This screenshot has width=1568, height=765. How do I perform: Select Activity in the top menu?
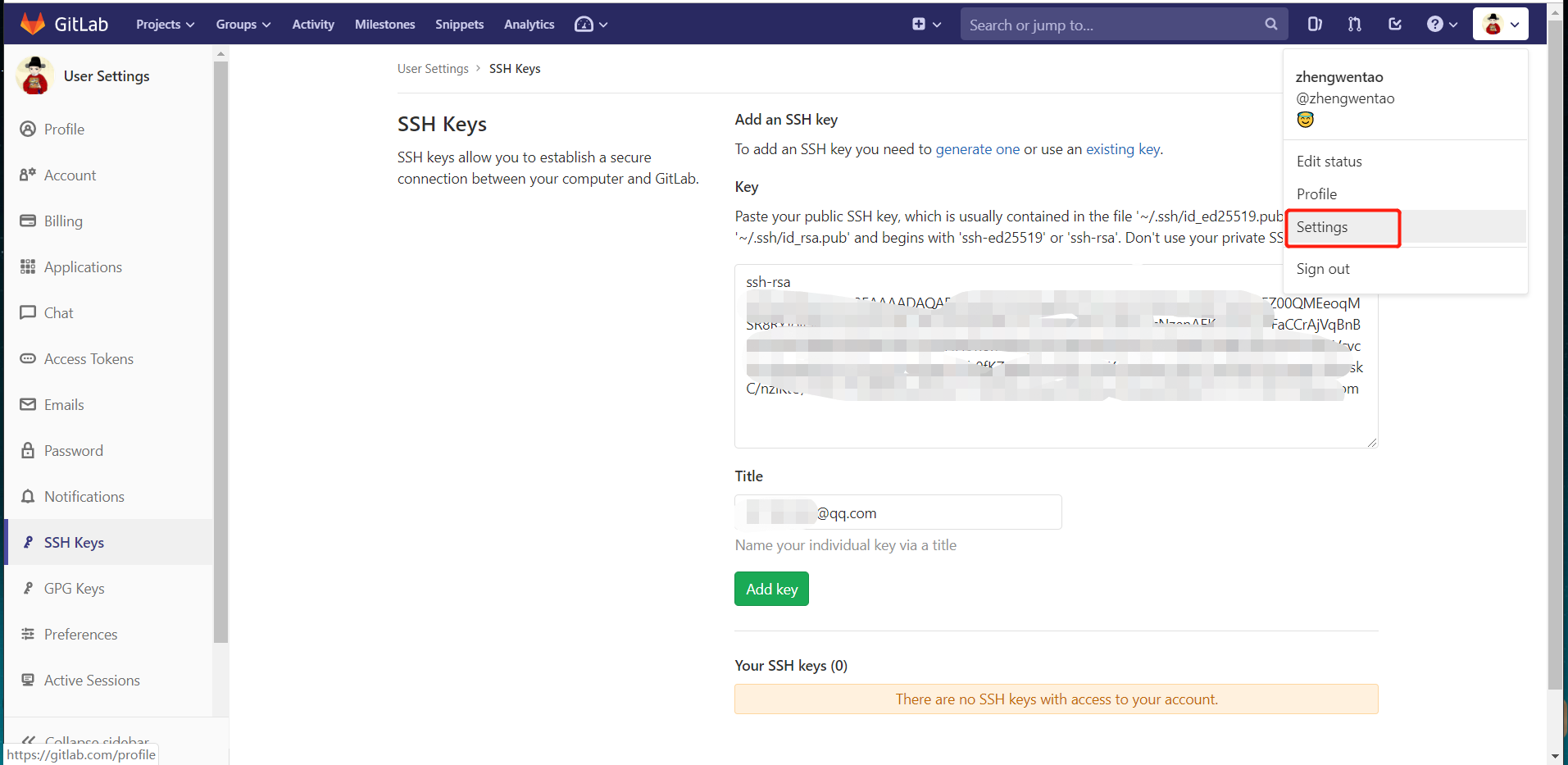[312, 24]
